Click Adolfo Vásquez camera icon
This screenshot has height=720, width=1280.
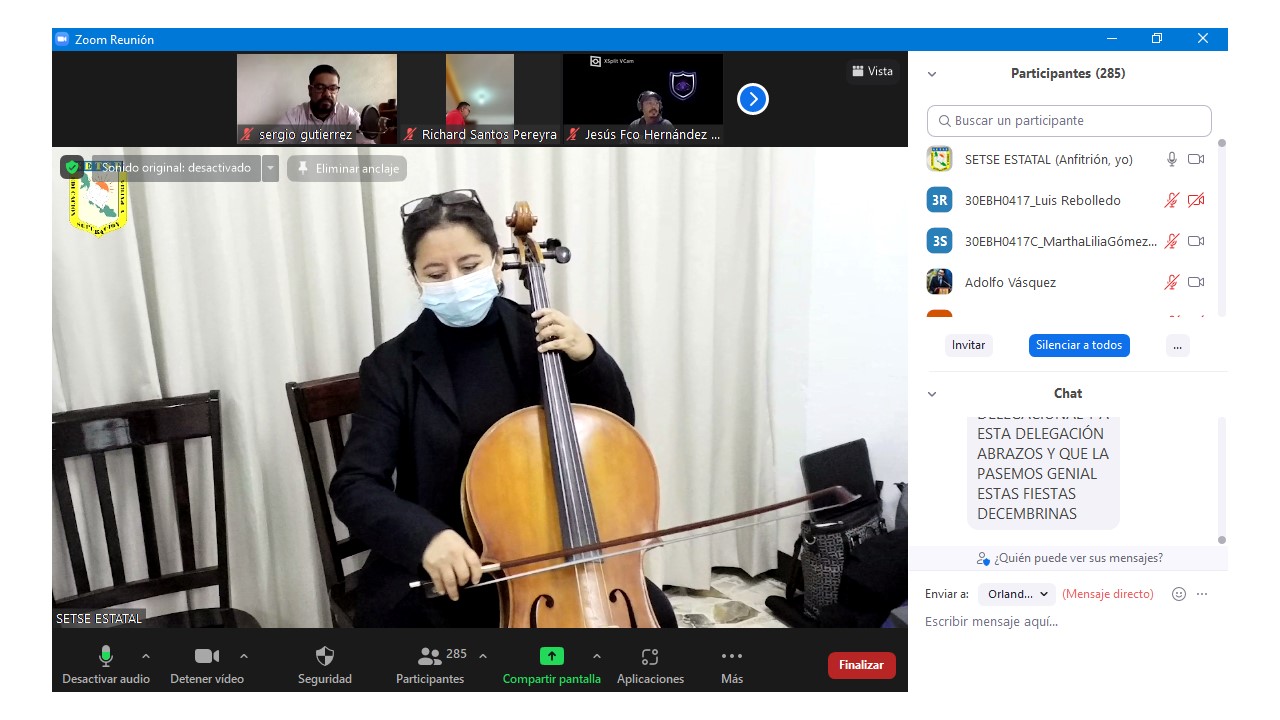click(1196, 282)
